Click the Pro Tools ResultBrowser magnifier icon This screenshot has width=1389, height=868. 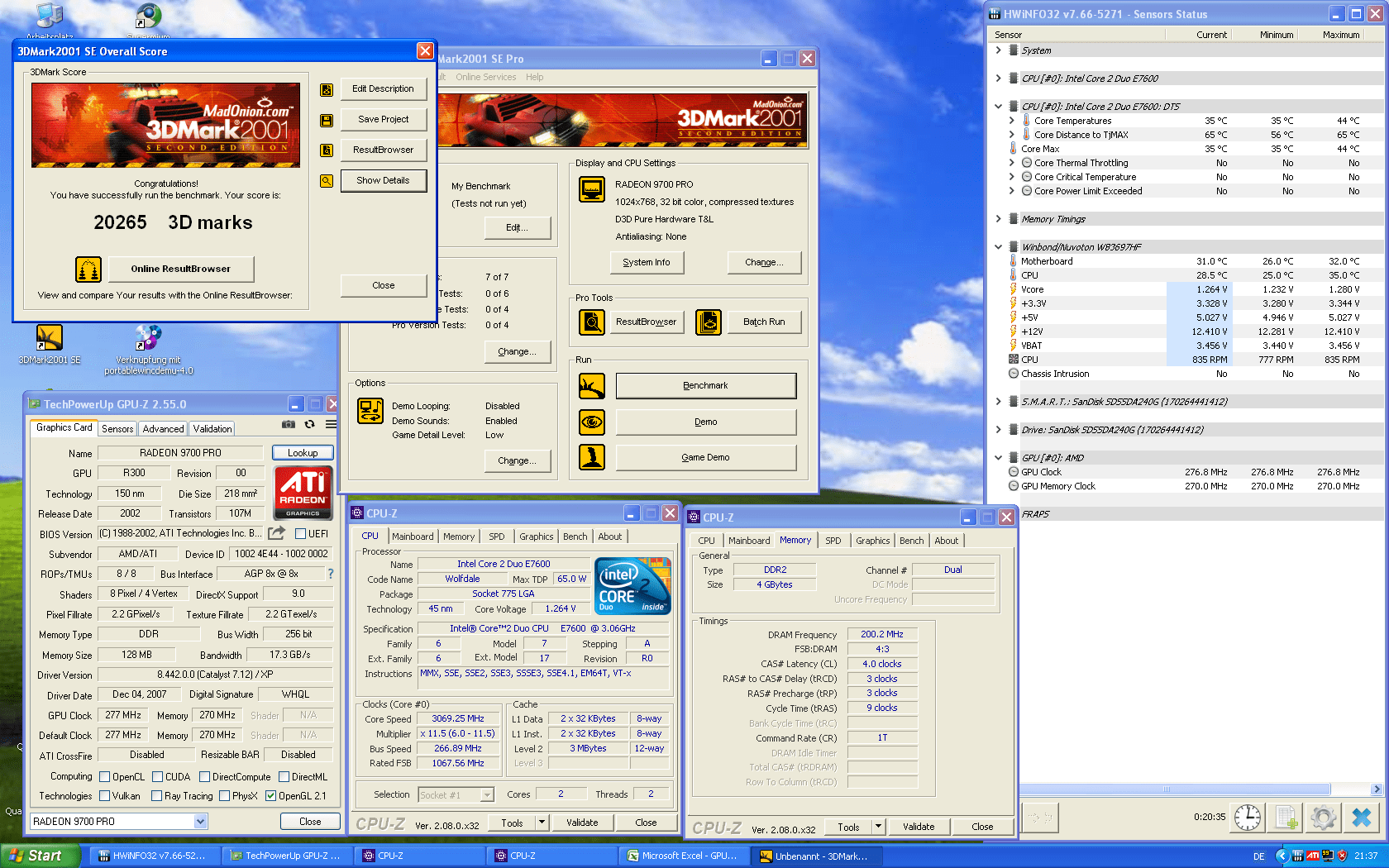[x=592, y=322]
